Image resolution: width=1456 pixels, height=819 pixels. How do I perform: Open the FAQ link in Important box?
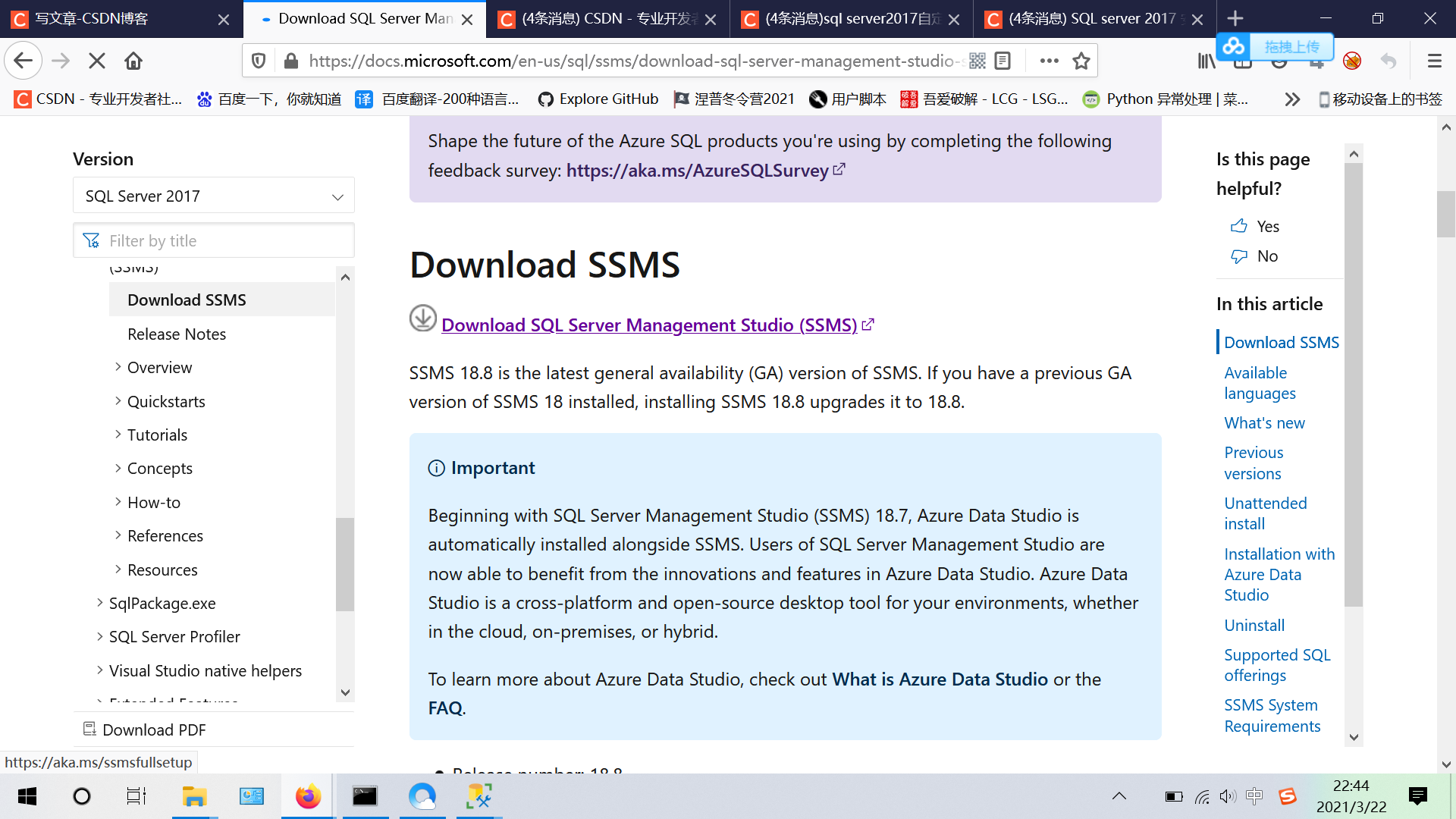445,708
